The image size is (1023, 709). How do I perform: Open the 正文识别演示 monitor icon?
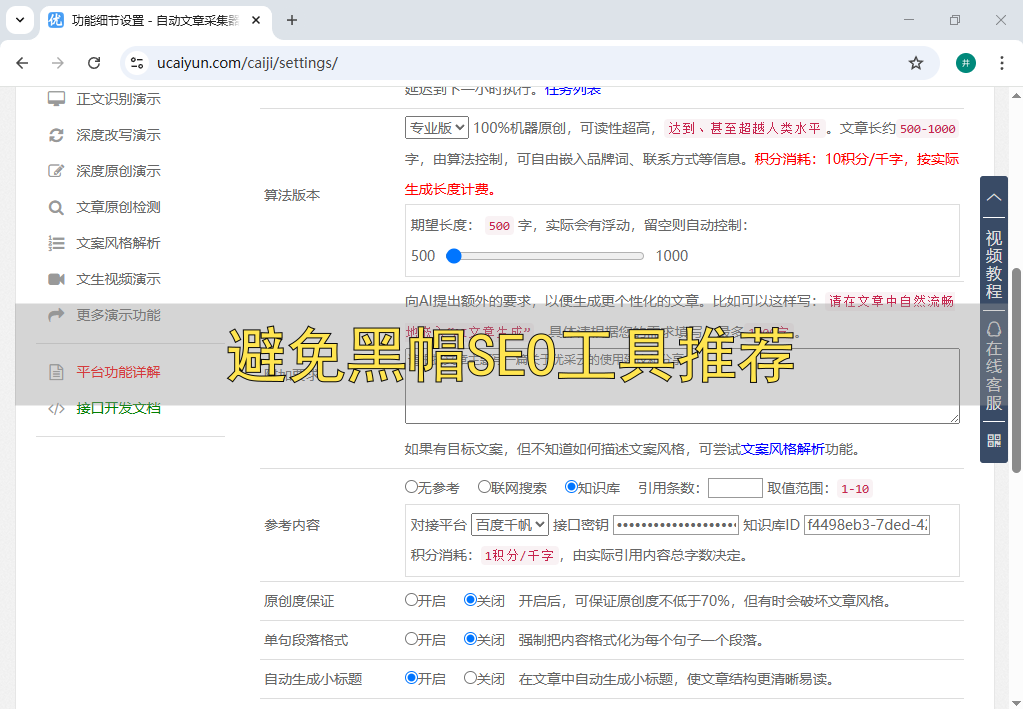pos(56,99)
